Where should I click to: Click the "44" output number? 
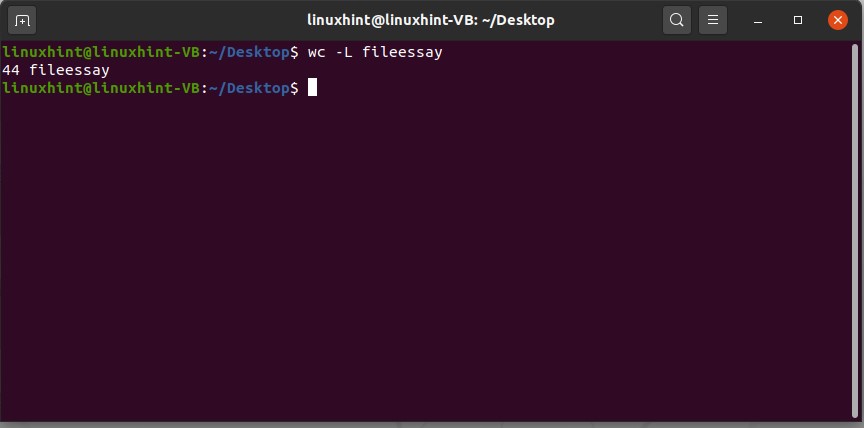[x=11, y=70]
